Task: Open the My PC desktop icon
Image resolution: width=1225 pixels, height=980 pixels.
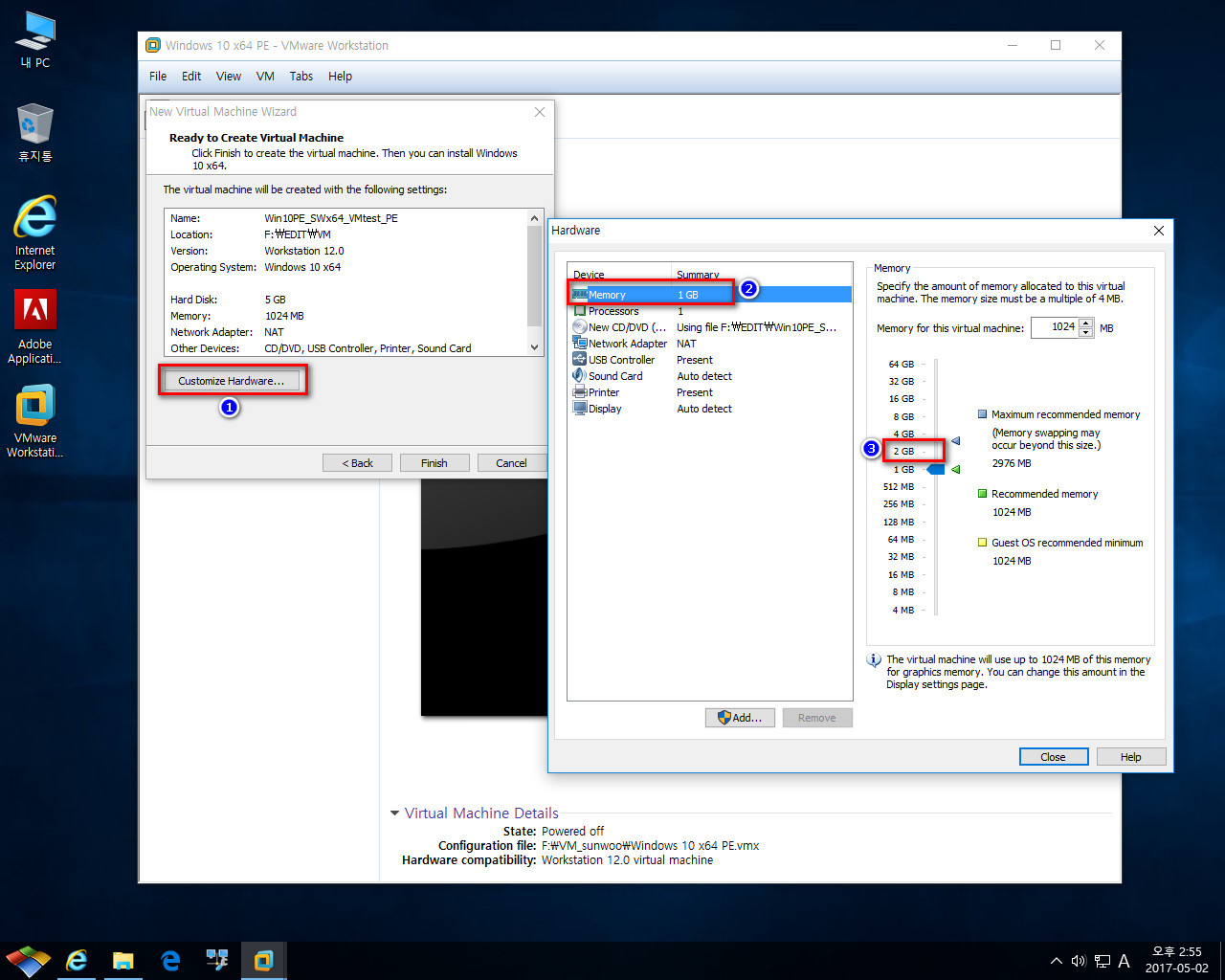Action: coord(35,39)
